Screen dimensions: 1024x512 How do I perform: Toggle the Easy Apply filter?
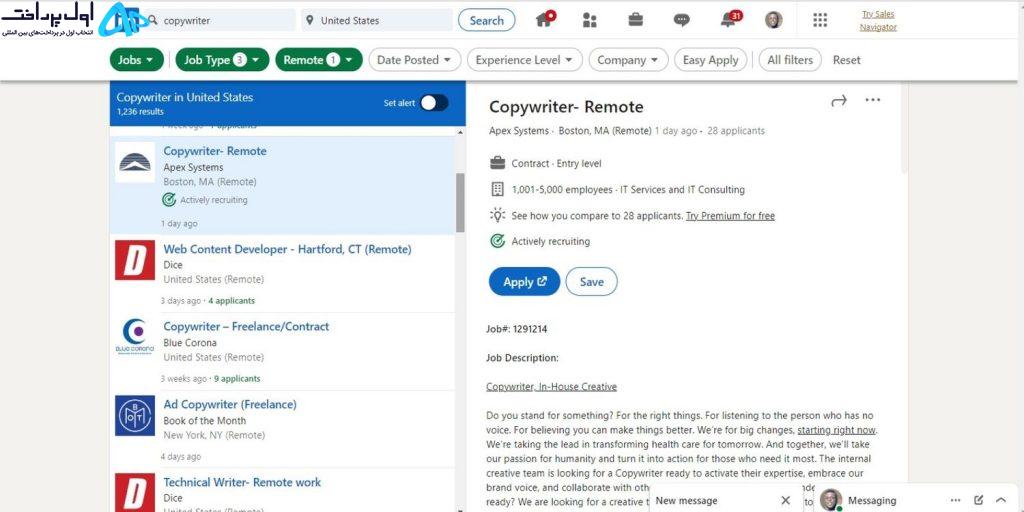point(711,59)
